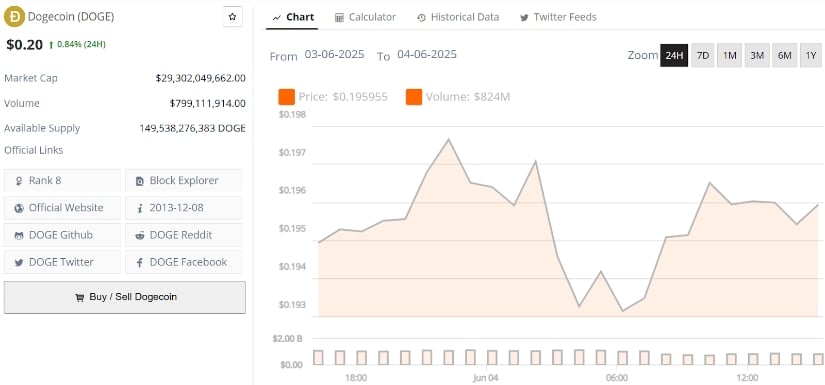The width and height of the screenshot is (825, 385).
Task: Click the 12:00 time axis label
Action: pyautogui.click(x=747, y=378)
